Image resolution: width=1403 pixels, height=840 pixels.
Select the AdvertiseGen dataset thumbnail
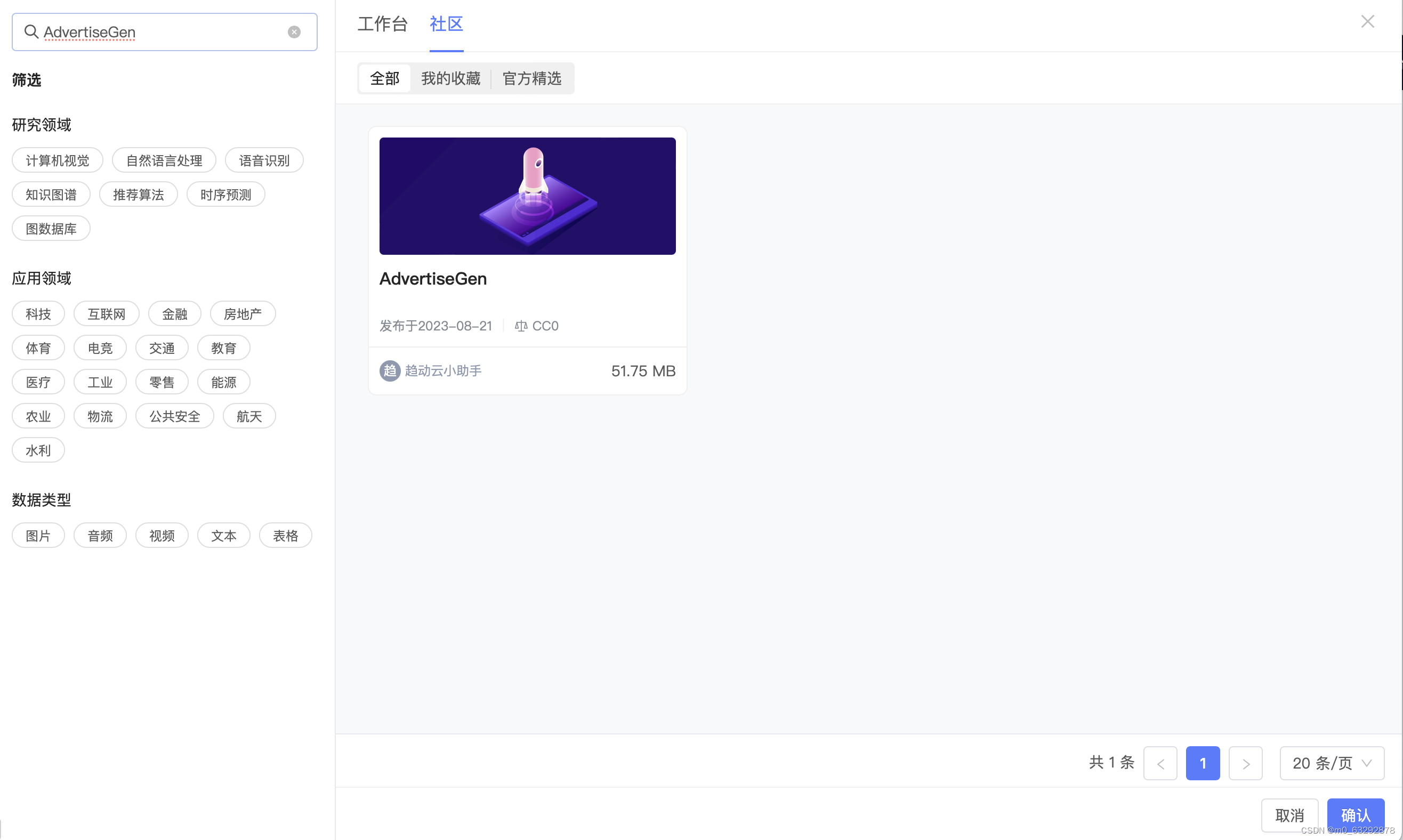pyautogui.click(x=527, y=196)
